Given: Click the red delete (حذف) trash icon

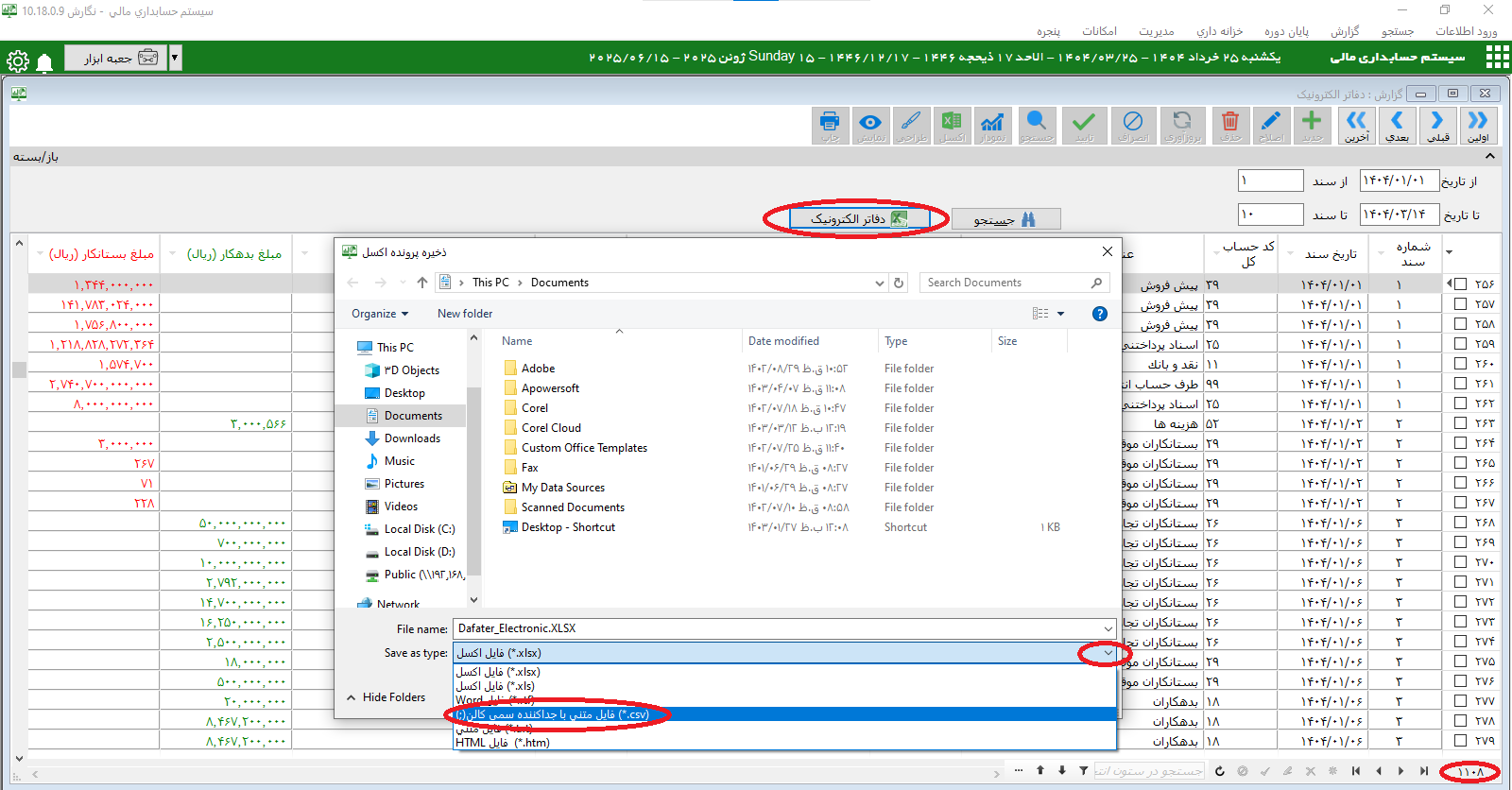Looking at the screenshot, I should click(x=1230, y=126).
